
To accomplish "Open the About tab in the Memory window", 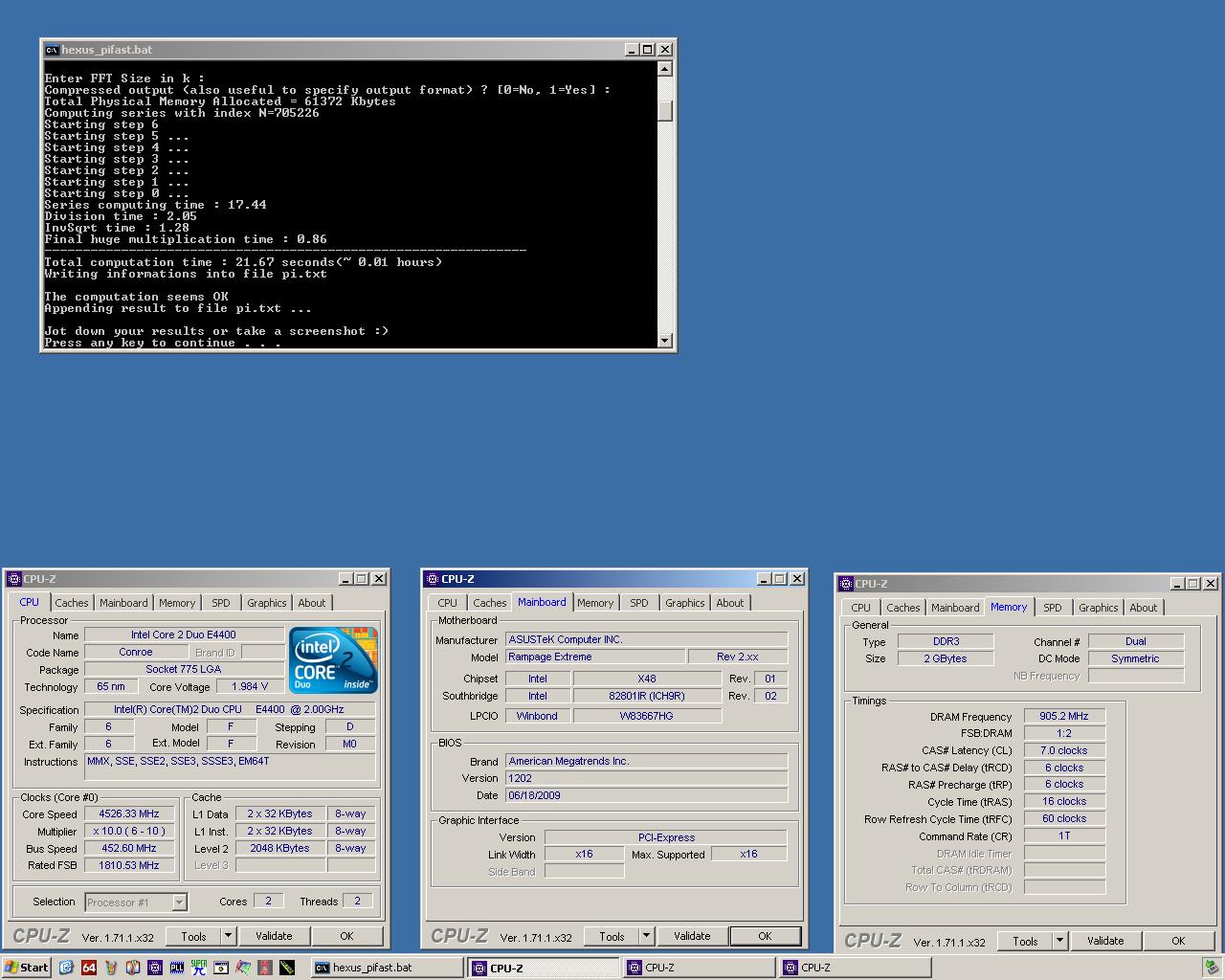I will (x=1144, y=608).
